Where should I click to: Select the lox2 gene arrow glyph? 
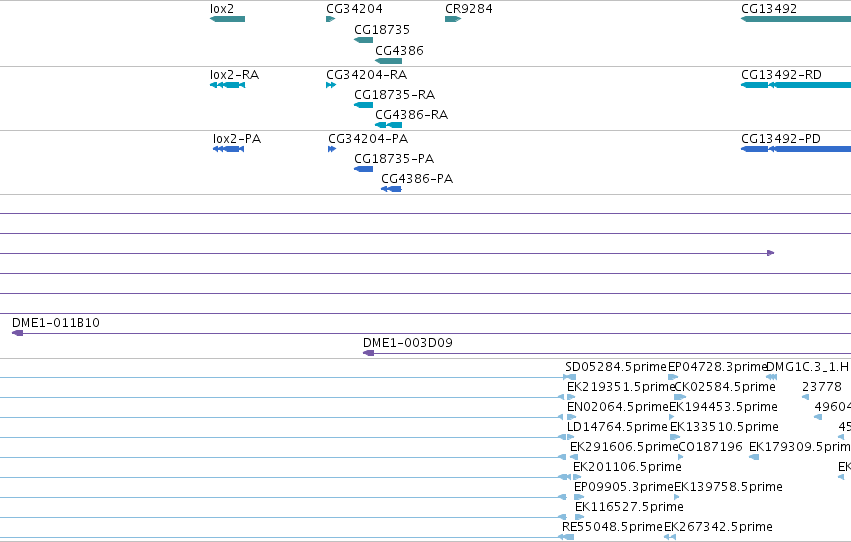(227, 19)
